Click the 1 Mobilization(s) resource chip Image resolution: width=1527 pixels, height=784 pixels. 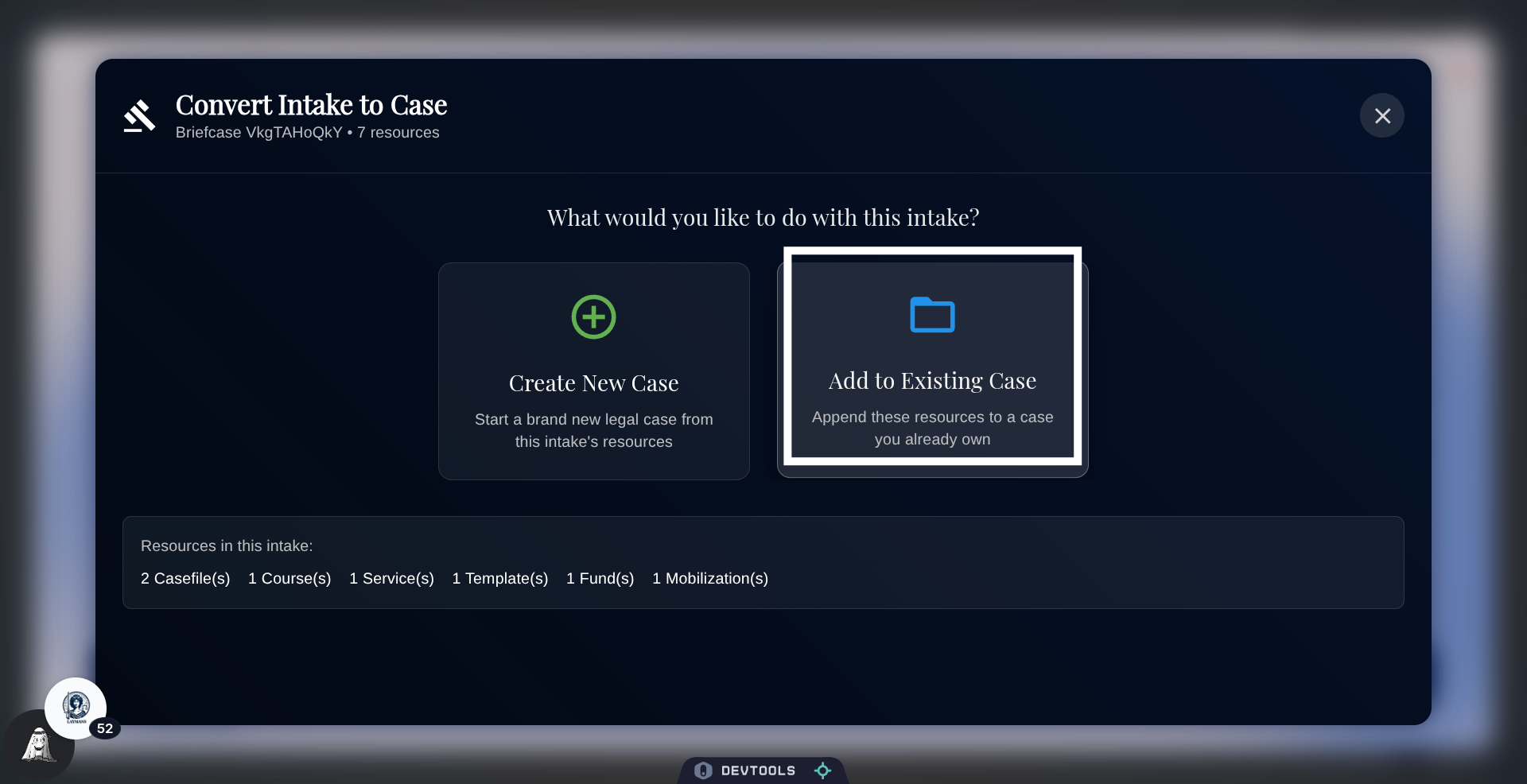709,579
